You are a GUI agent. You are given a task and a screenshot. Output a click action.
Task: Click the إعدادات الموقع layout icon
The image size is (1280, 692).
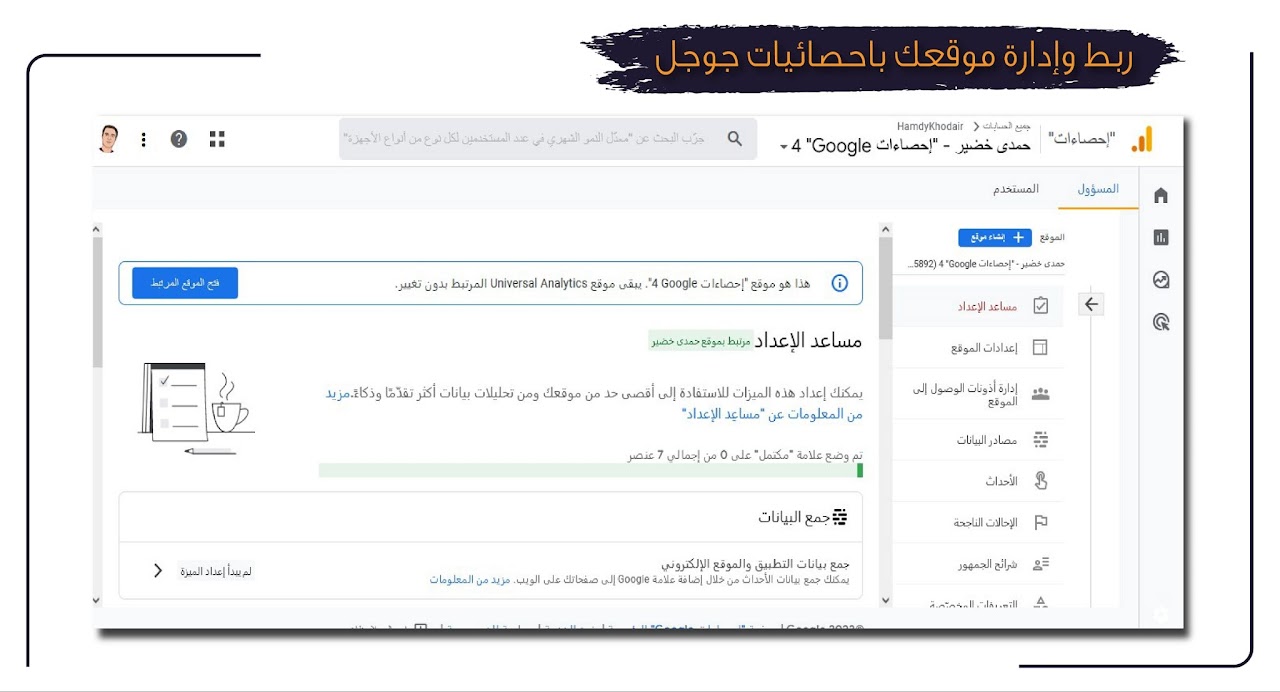coord(1040,348)
